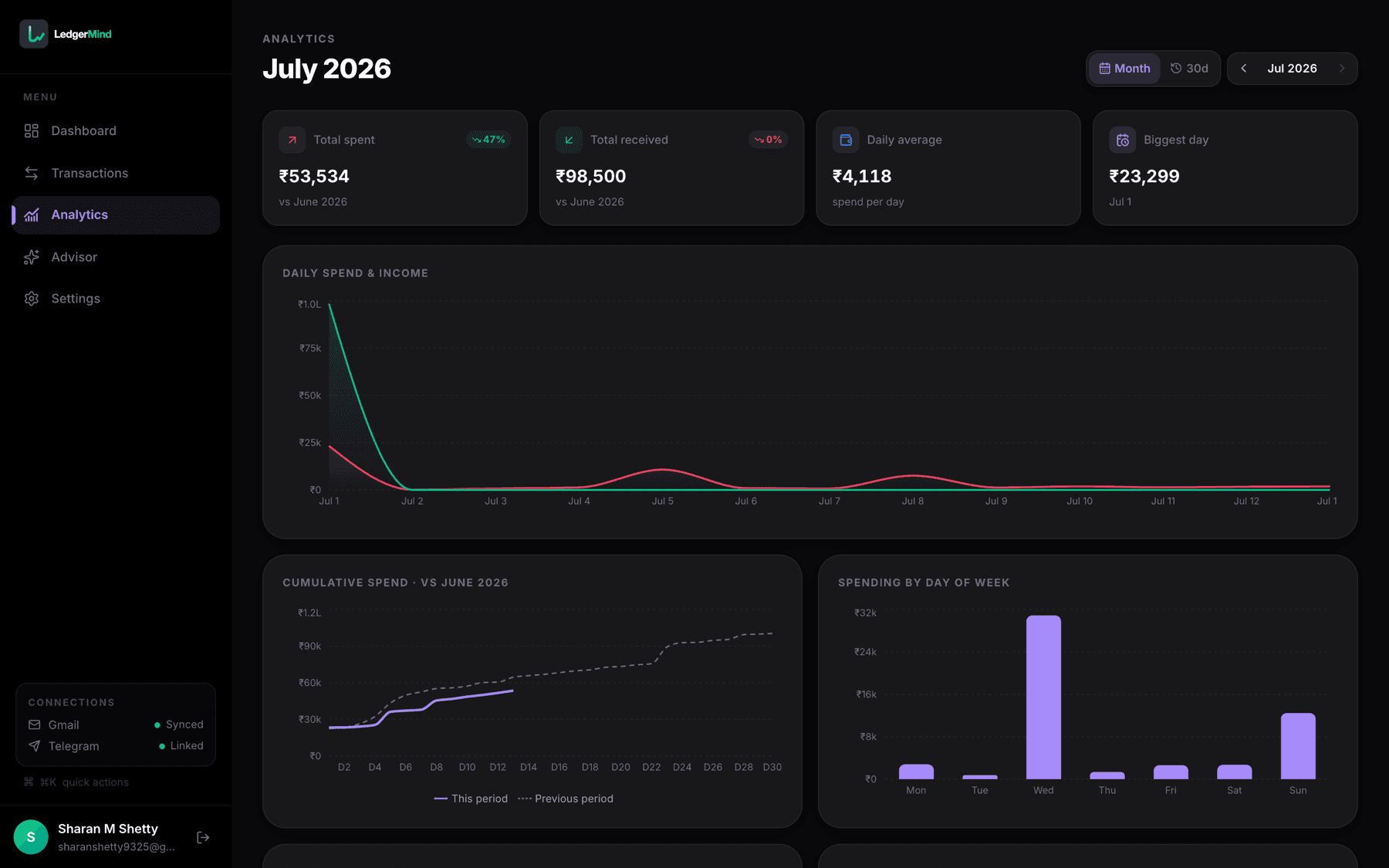Open the Transactions page

[x=116, y=173]
